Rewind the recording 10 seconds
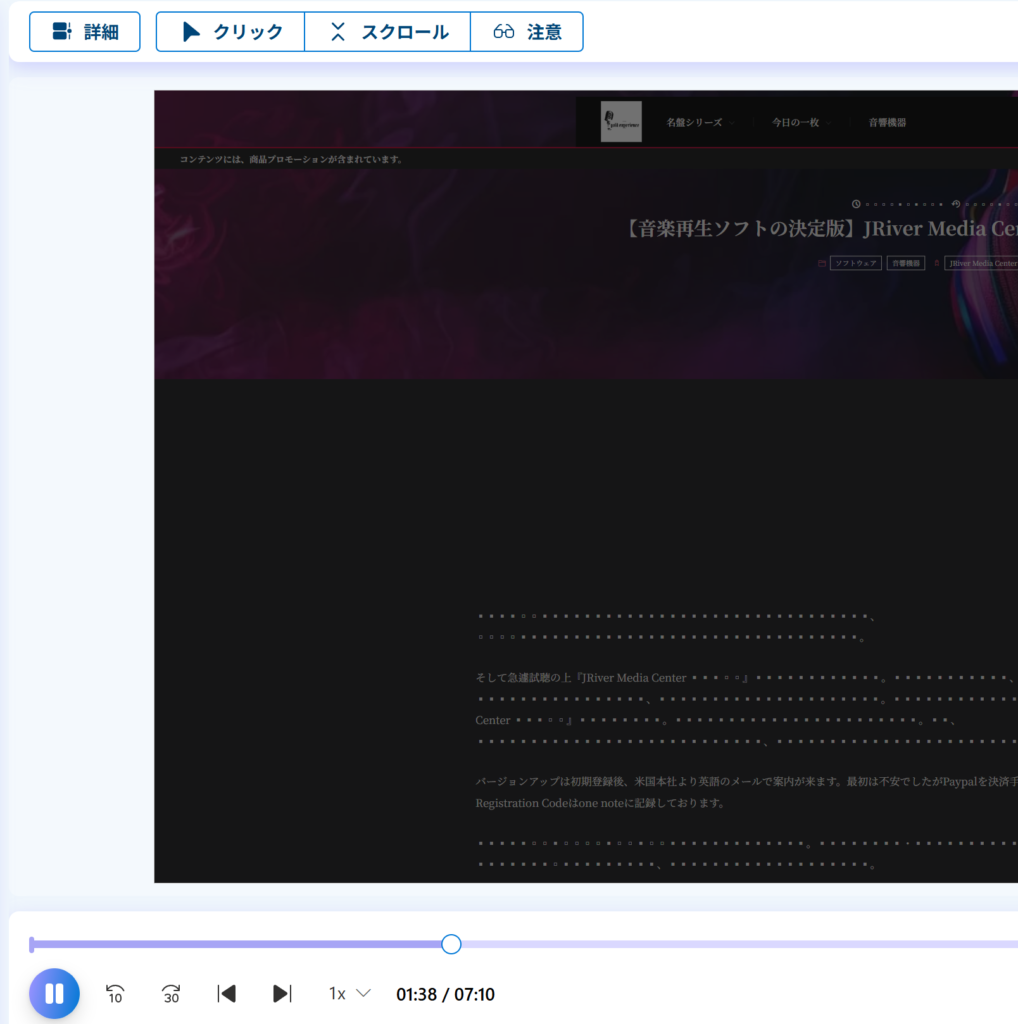1018x1024 pixels. coord(115,994)
